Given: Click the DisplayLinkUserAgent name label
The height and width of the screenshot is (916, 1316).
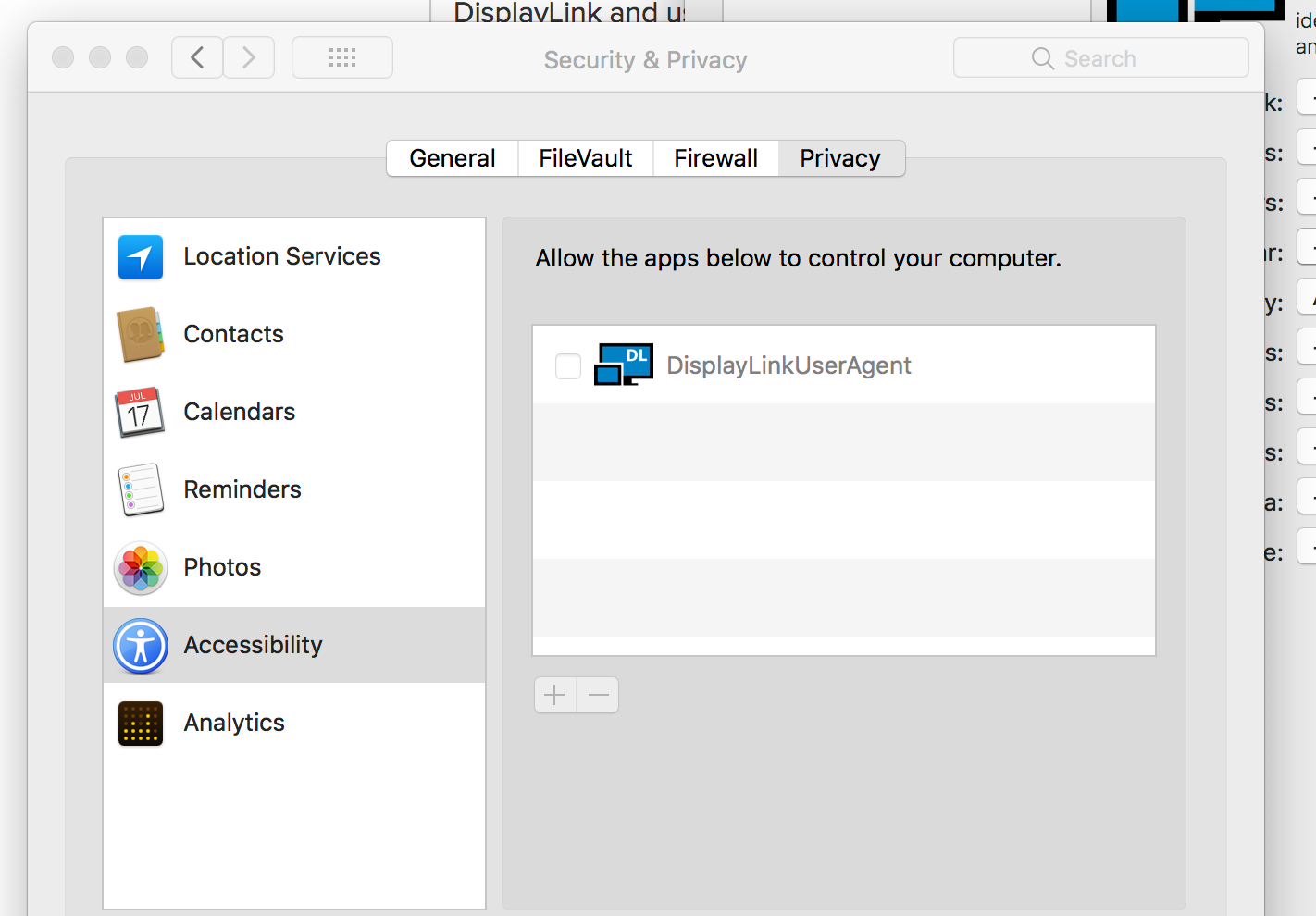Looking at the screenshot, I should click(x=789, y=365).
